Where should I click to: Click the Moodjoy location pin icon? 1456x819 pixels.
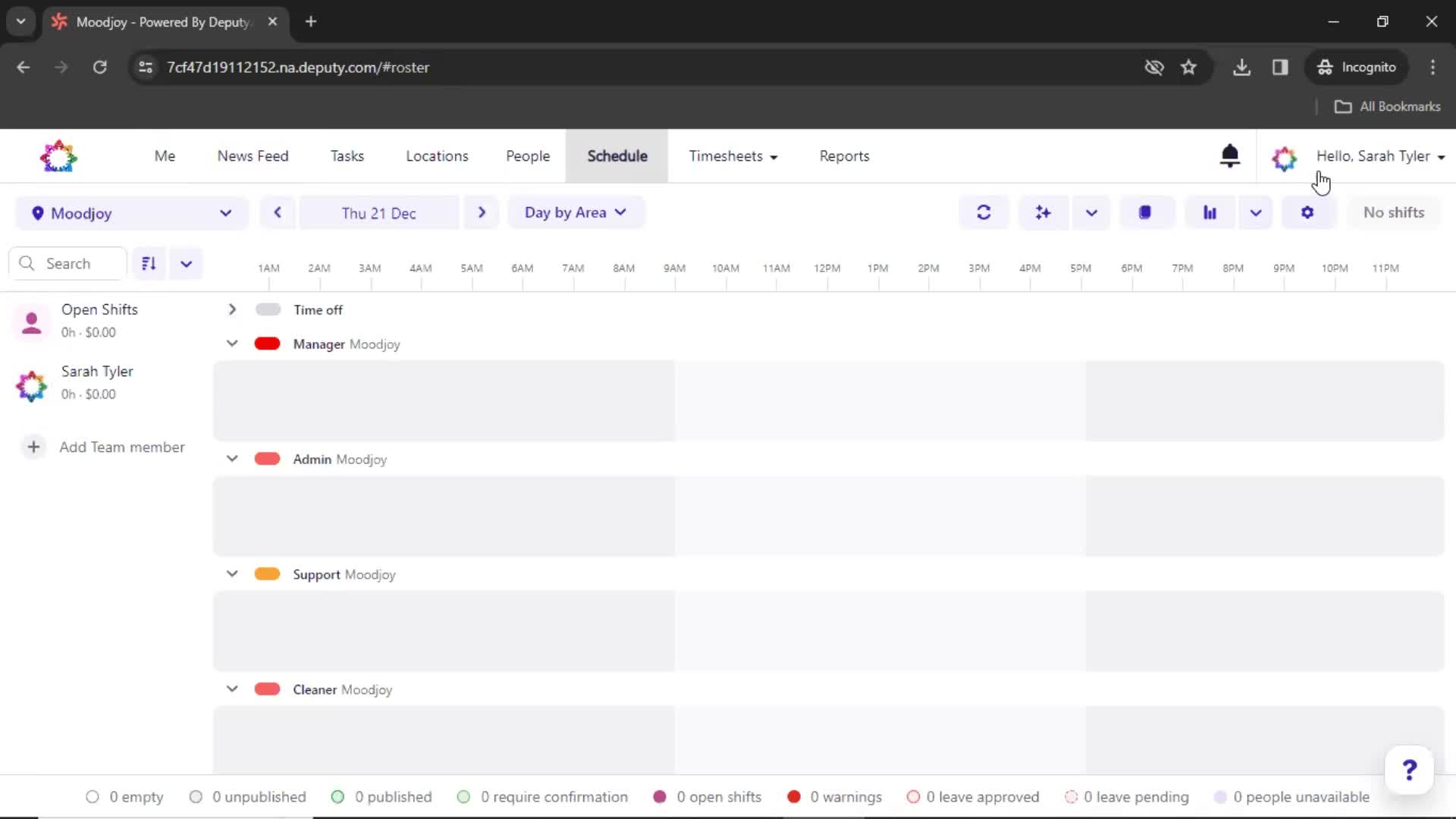coord(37,213)
